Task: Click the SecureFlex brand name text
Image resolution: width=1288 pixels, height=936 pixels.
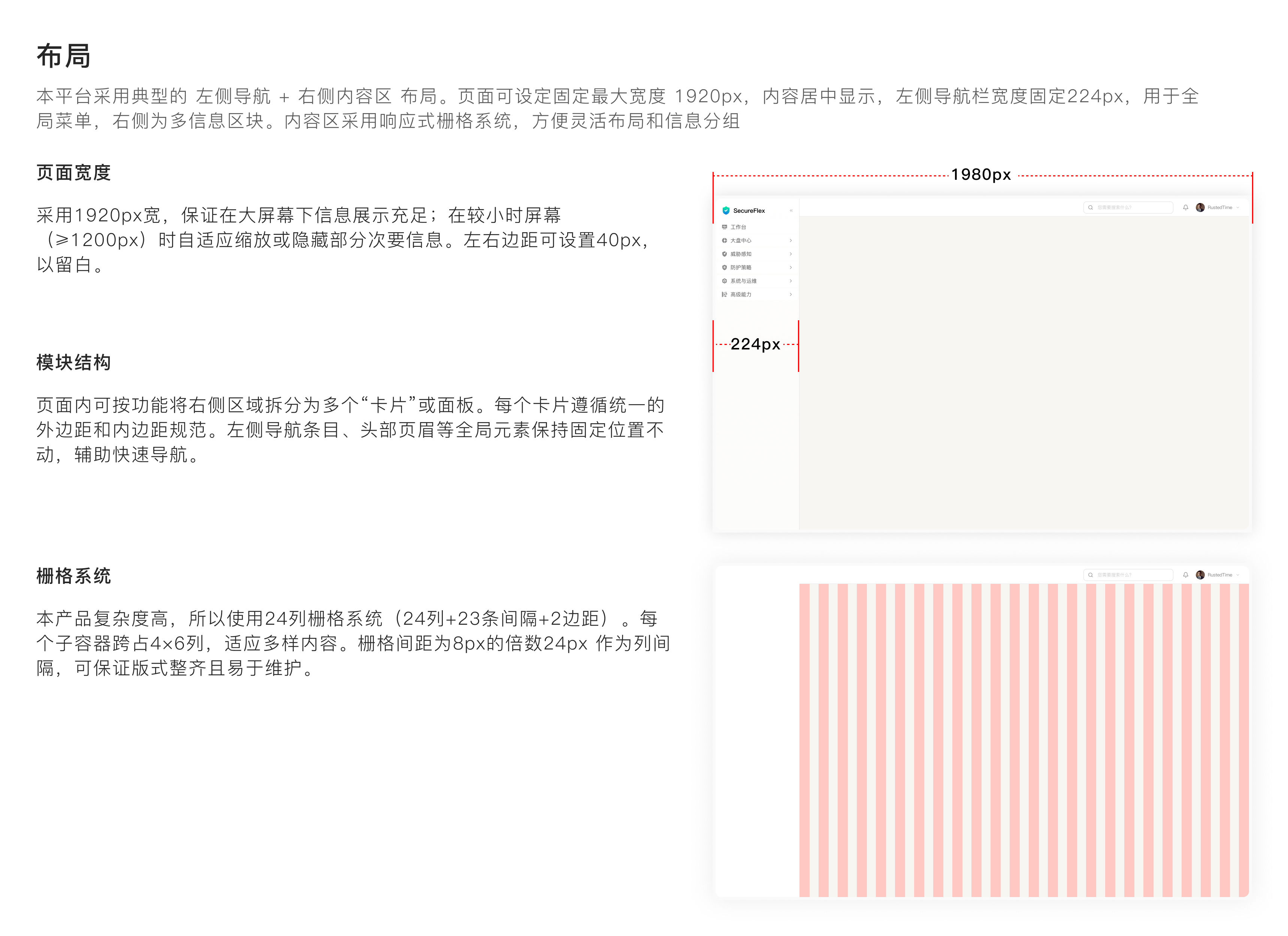Action: 749,210
